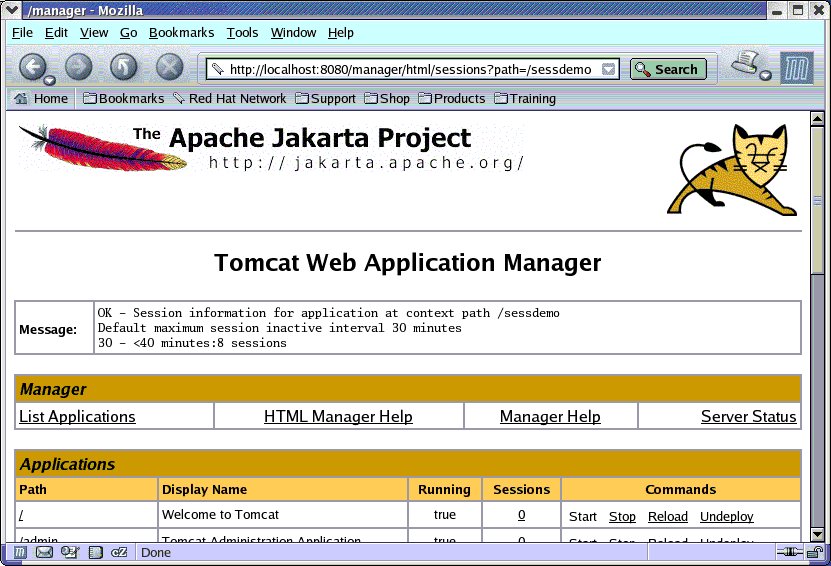This screenshot has width=831, height=566.
Task: Open the View menu
Action: (x=94, y=33)
